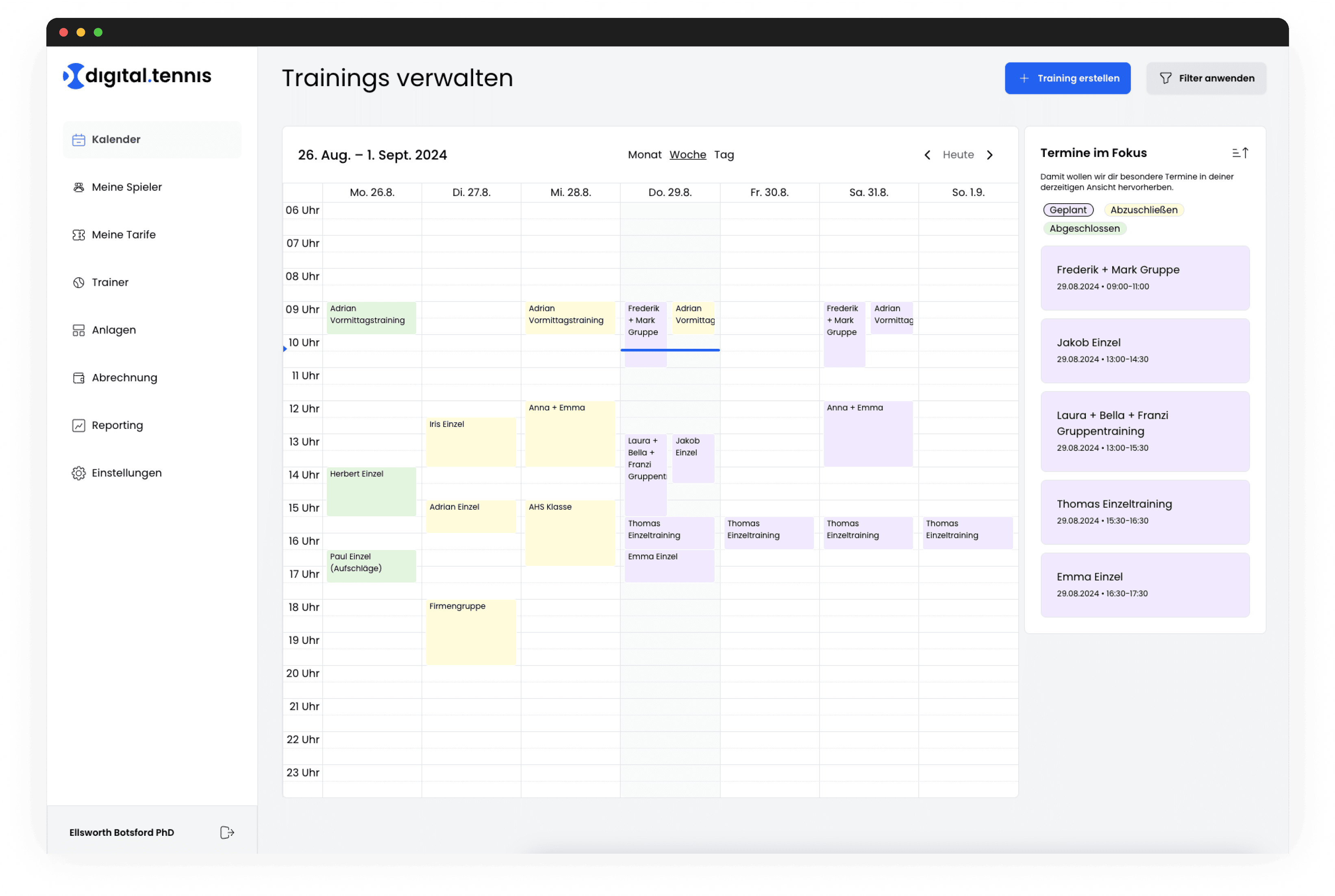Screen dimensions: 1335x896
Task: Open the Reporting sidebar entry
Action: (152, 426)
